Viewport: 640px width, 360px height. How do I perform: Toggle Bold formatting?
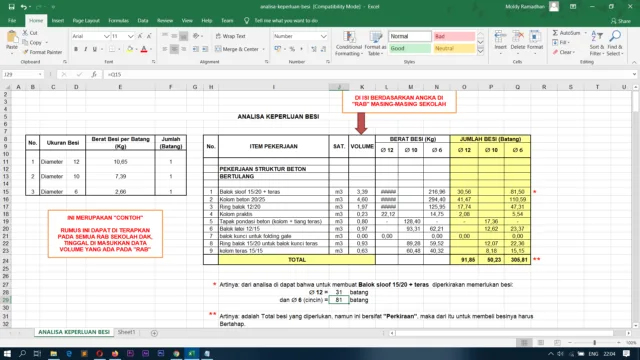coord(76,49)
